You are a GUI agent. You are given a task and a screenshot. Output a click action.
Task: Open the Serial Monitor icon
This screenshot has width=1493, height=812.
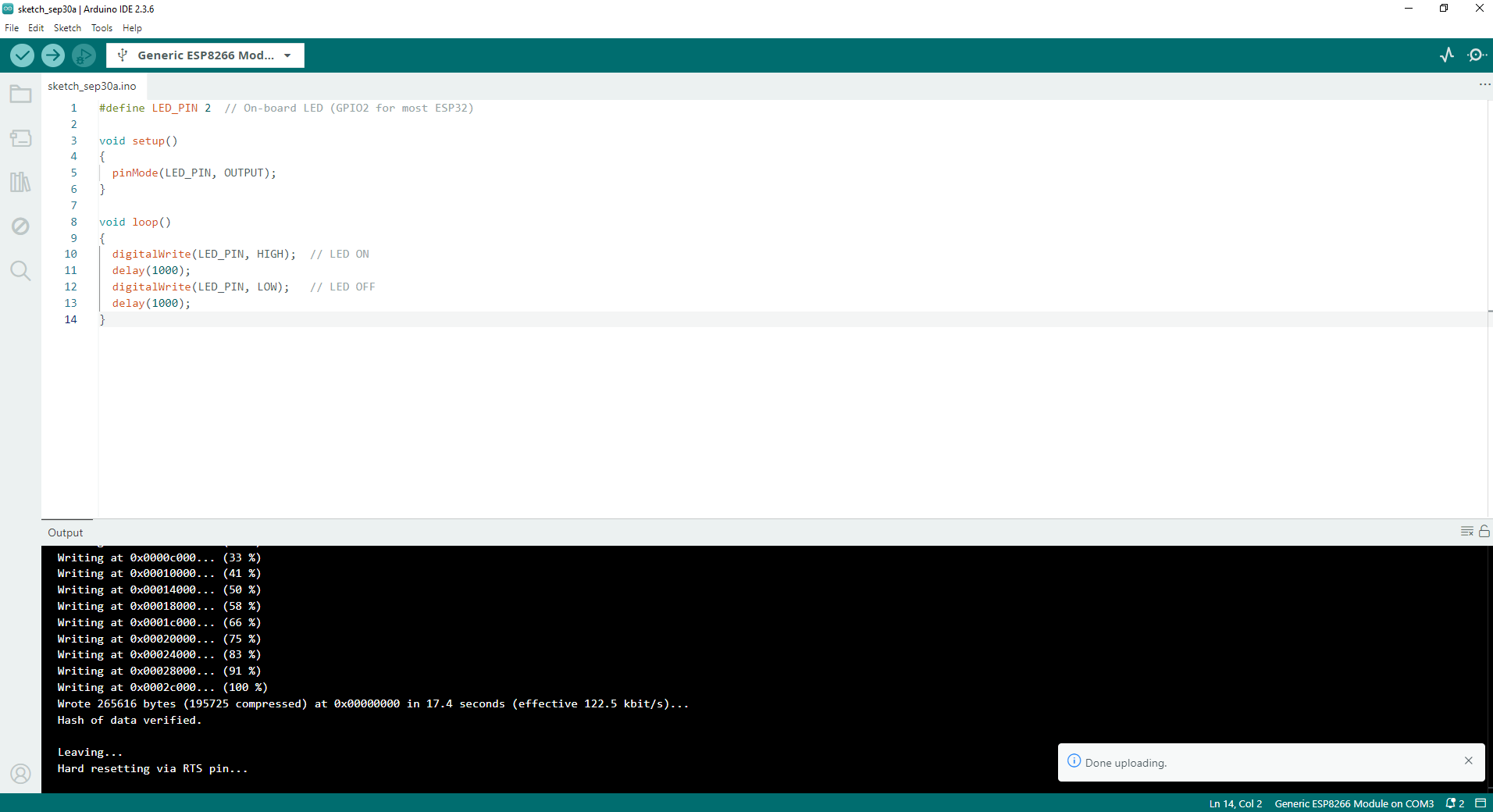pos(1476,55)
